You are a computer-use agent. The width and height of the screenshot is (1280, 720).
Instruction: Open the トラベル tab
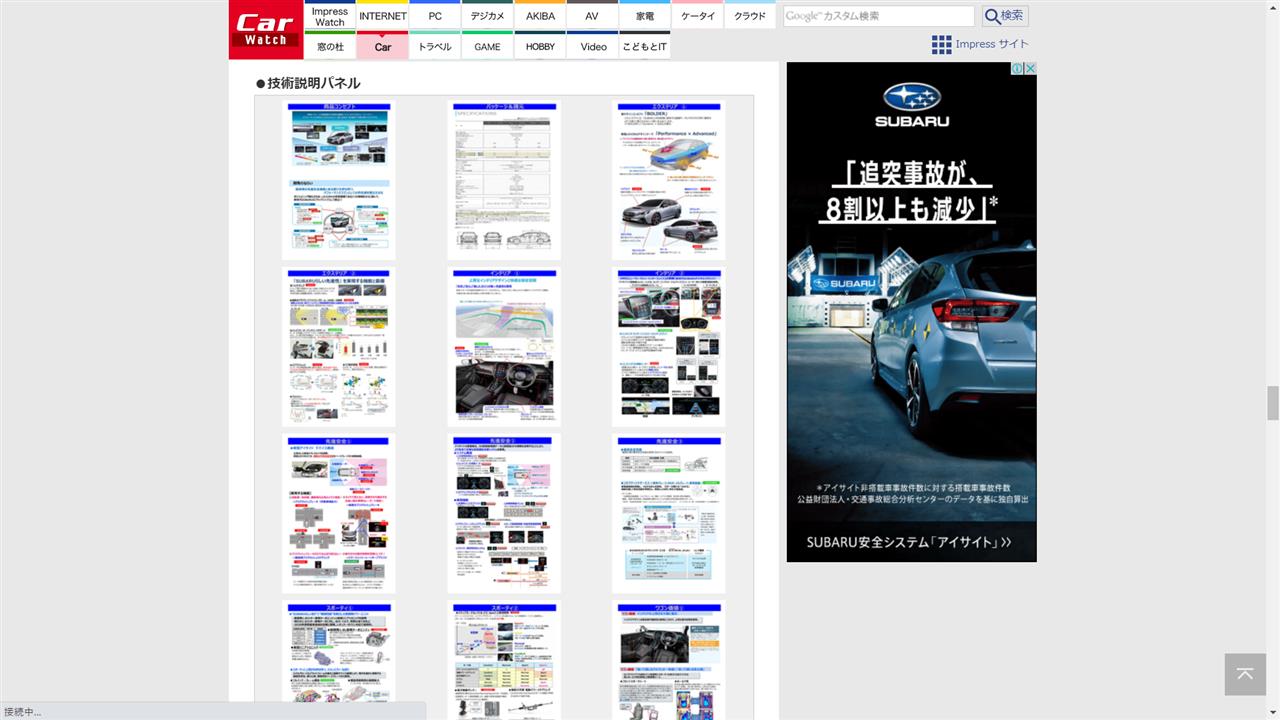point(435,46)
